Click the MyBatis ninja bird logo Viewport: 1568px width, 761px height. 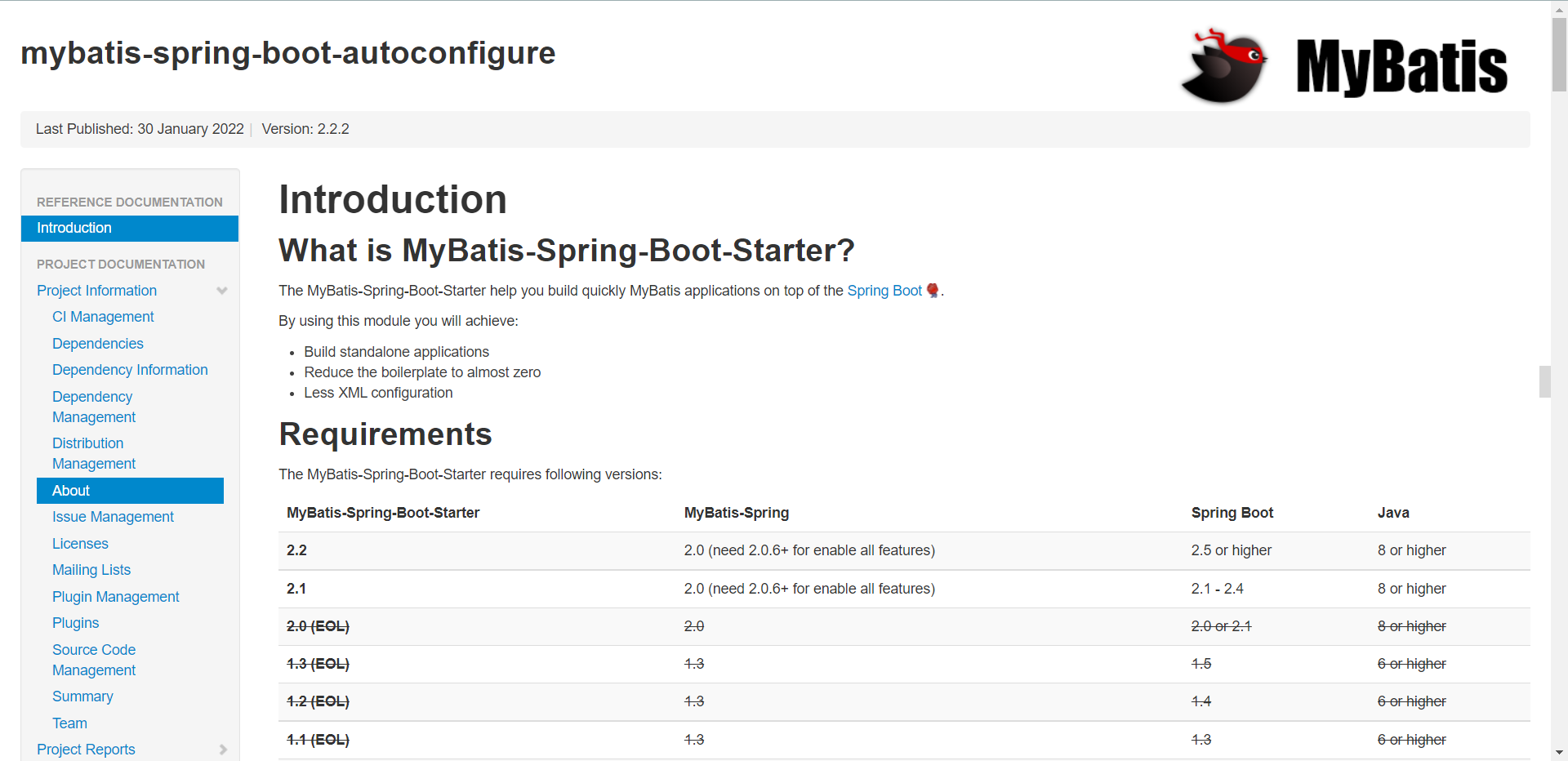(1223, 66)
